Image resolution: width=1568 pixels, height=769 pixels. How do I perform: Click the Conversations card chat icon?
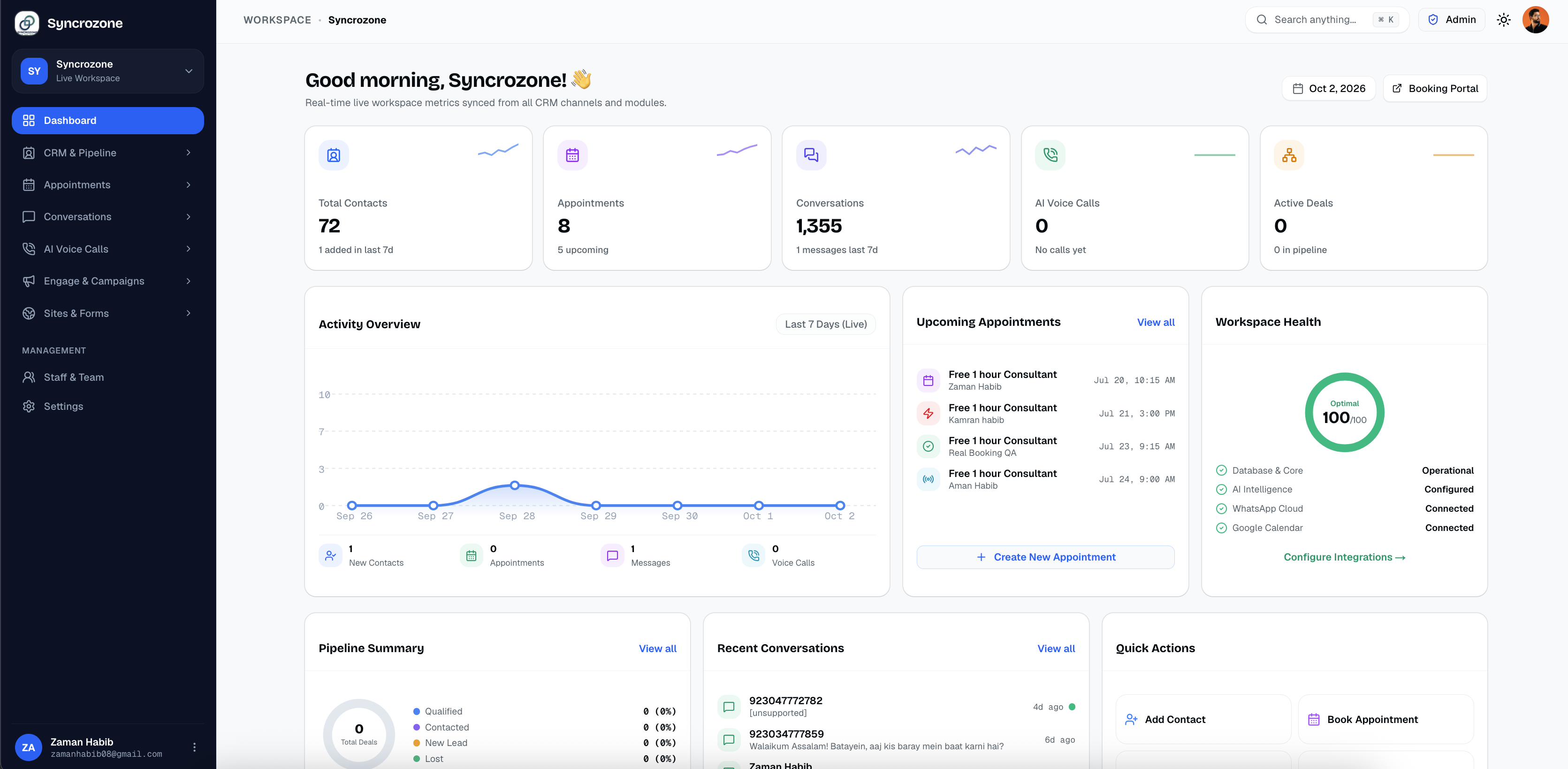pos(811,155)
